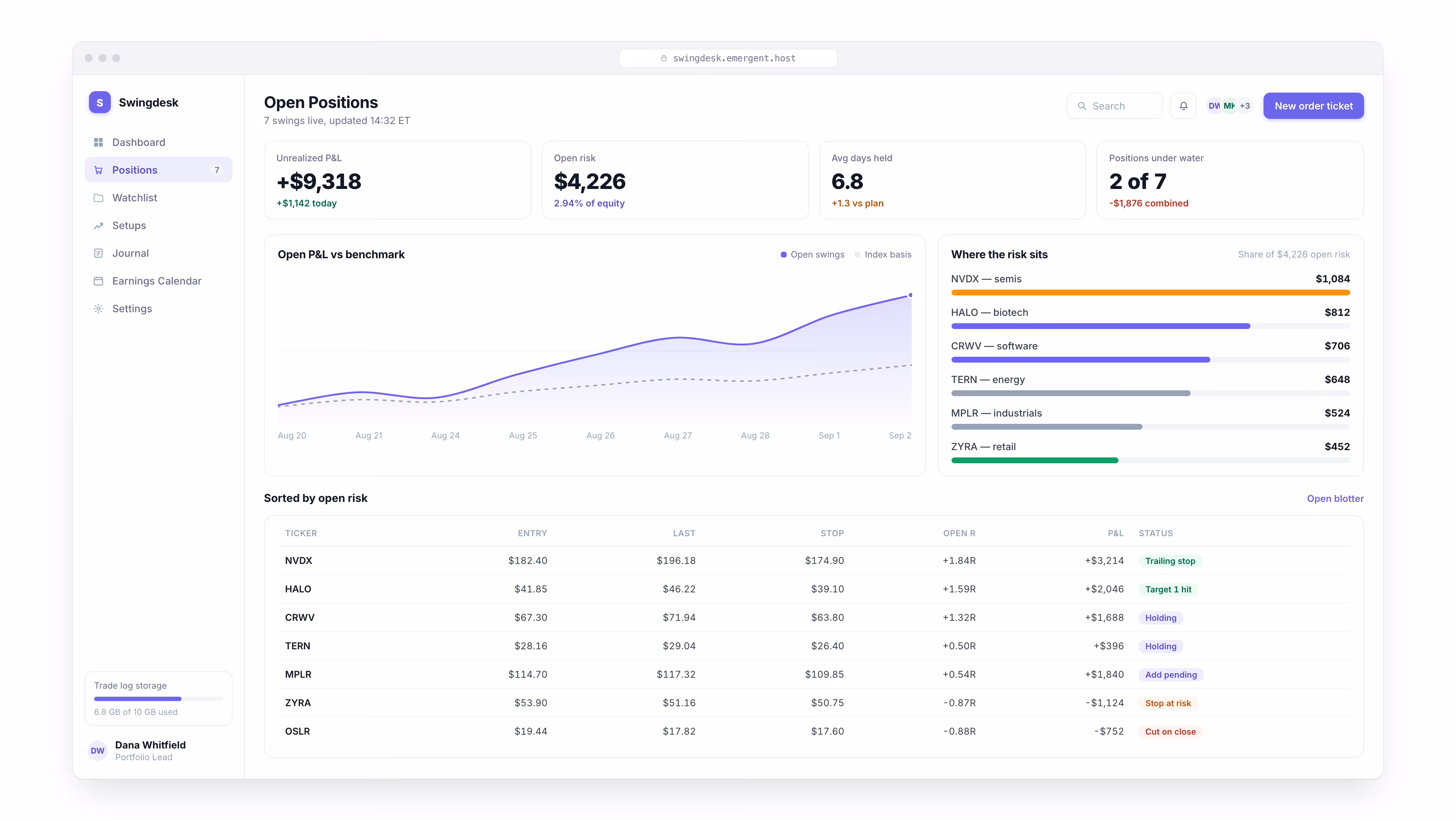The image size is (1456, 820).
Task: Click the Dashboard grid icon
Action: tap(98, 143)
